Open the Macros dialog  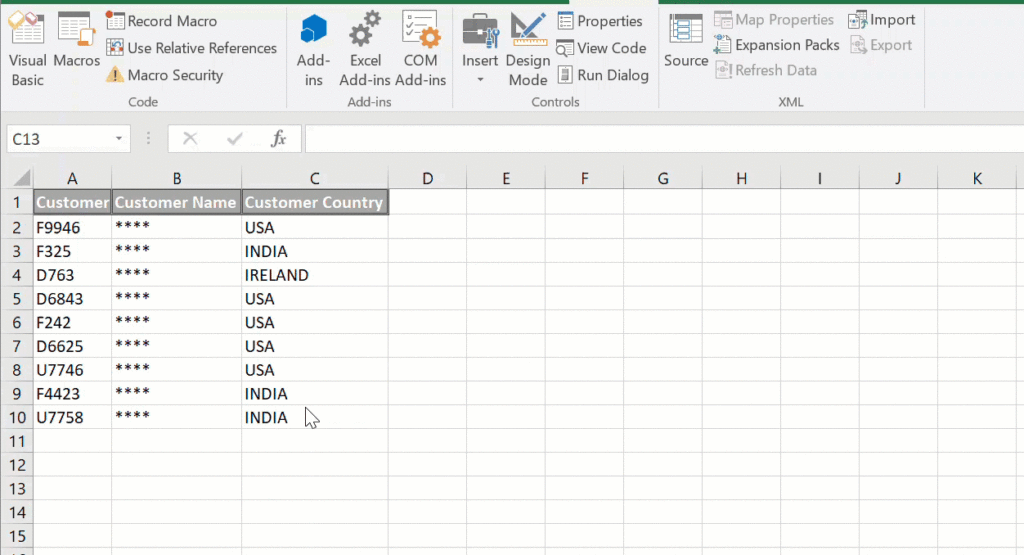76,40
